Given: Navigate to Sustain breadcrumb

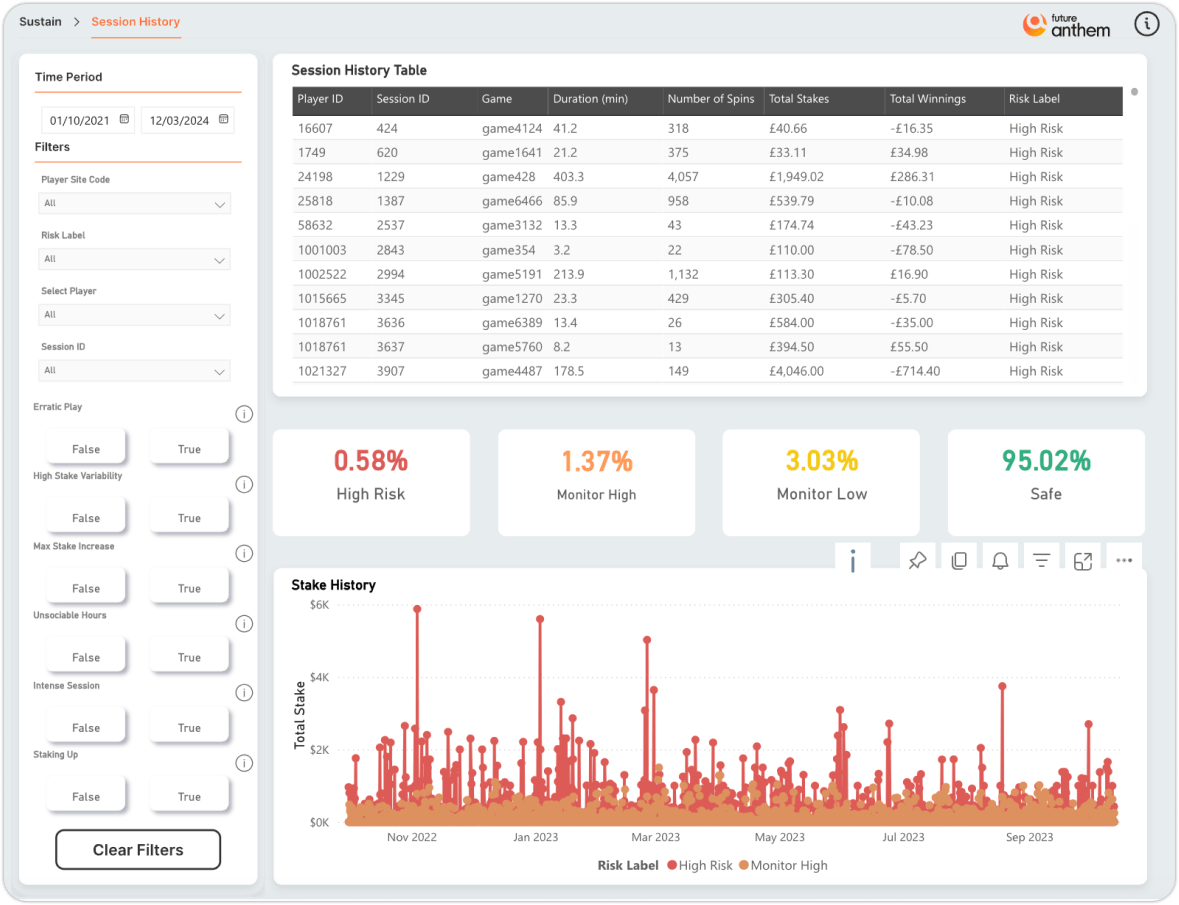Looking at the screenshot, I should (41, 22).
